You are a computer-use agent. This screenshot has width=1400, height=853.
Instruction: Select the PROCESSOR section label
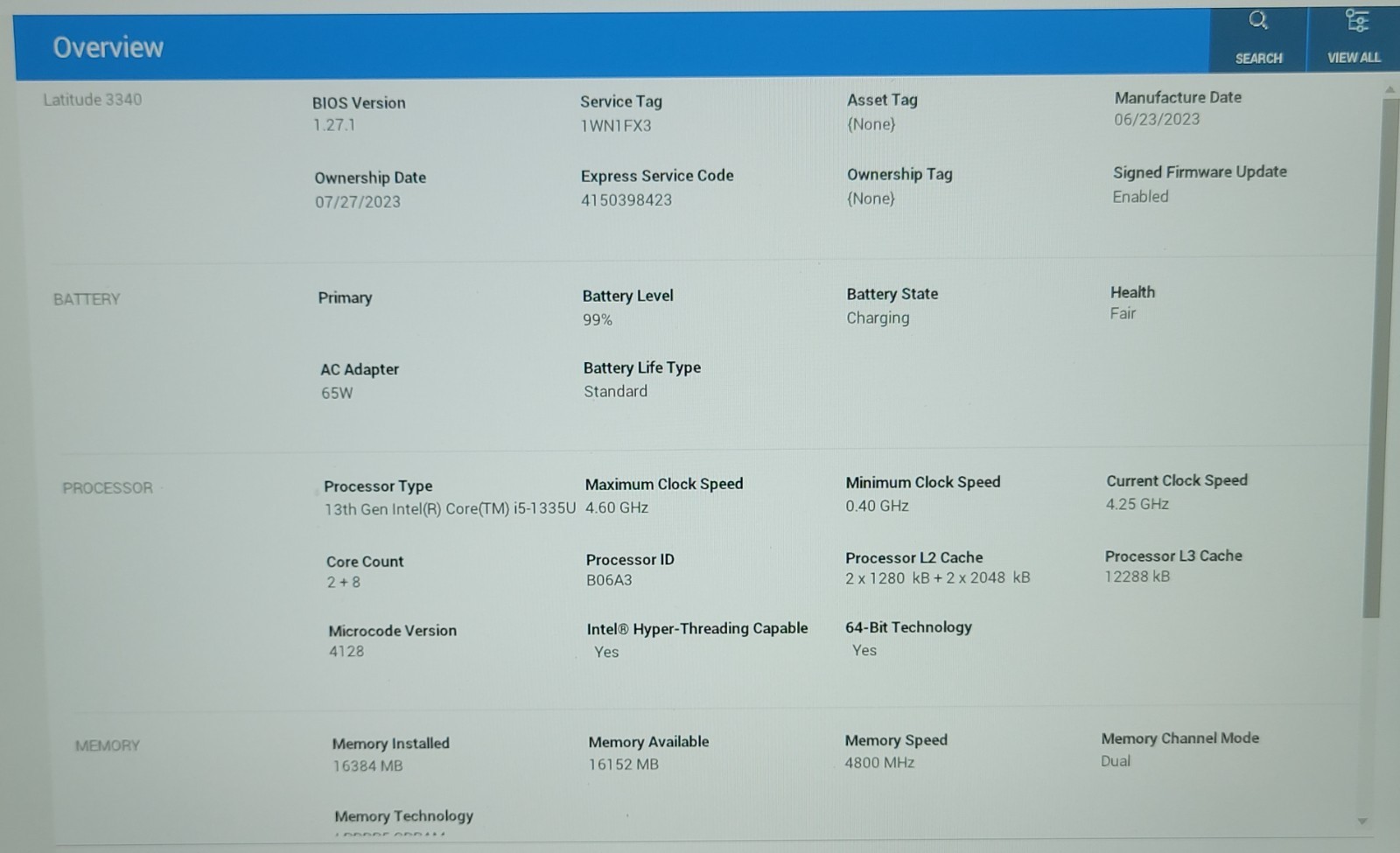click(x=108, y=488)
